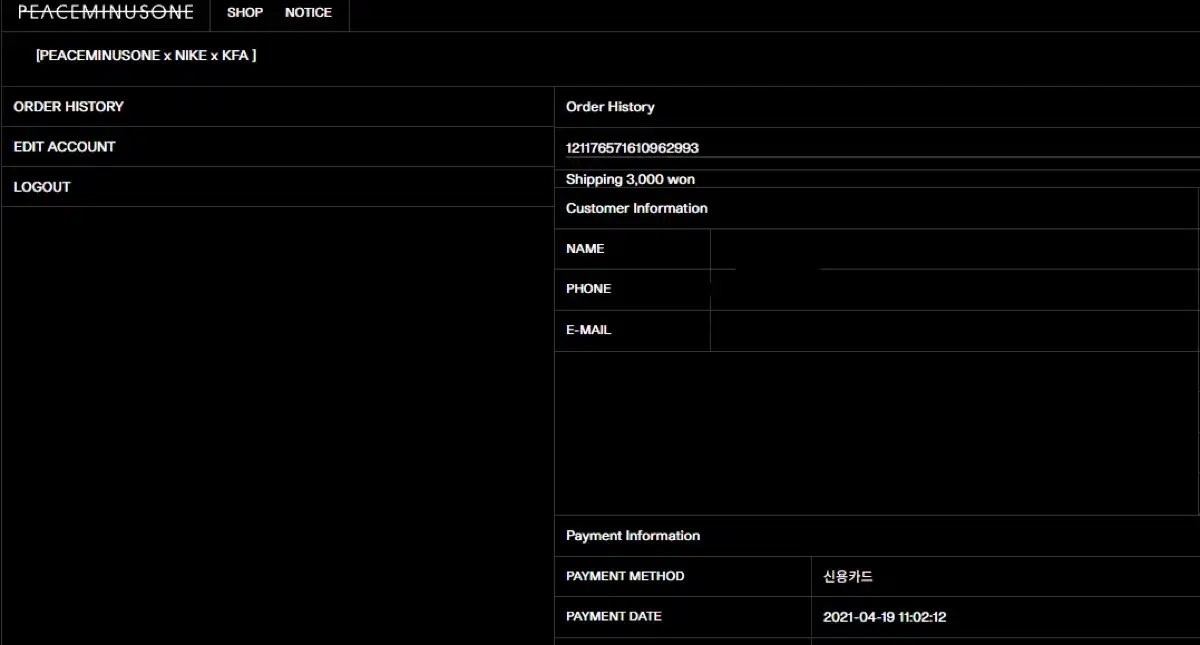Select the E-MAIL label cell
This screenshot has height=645, width=1200.
632,330
